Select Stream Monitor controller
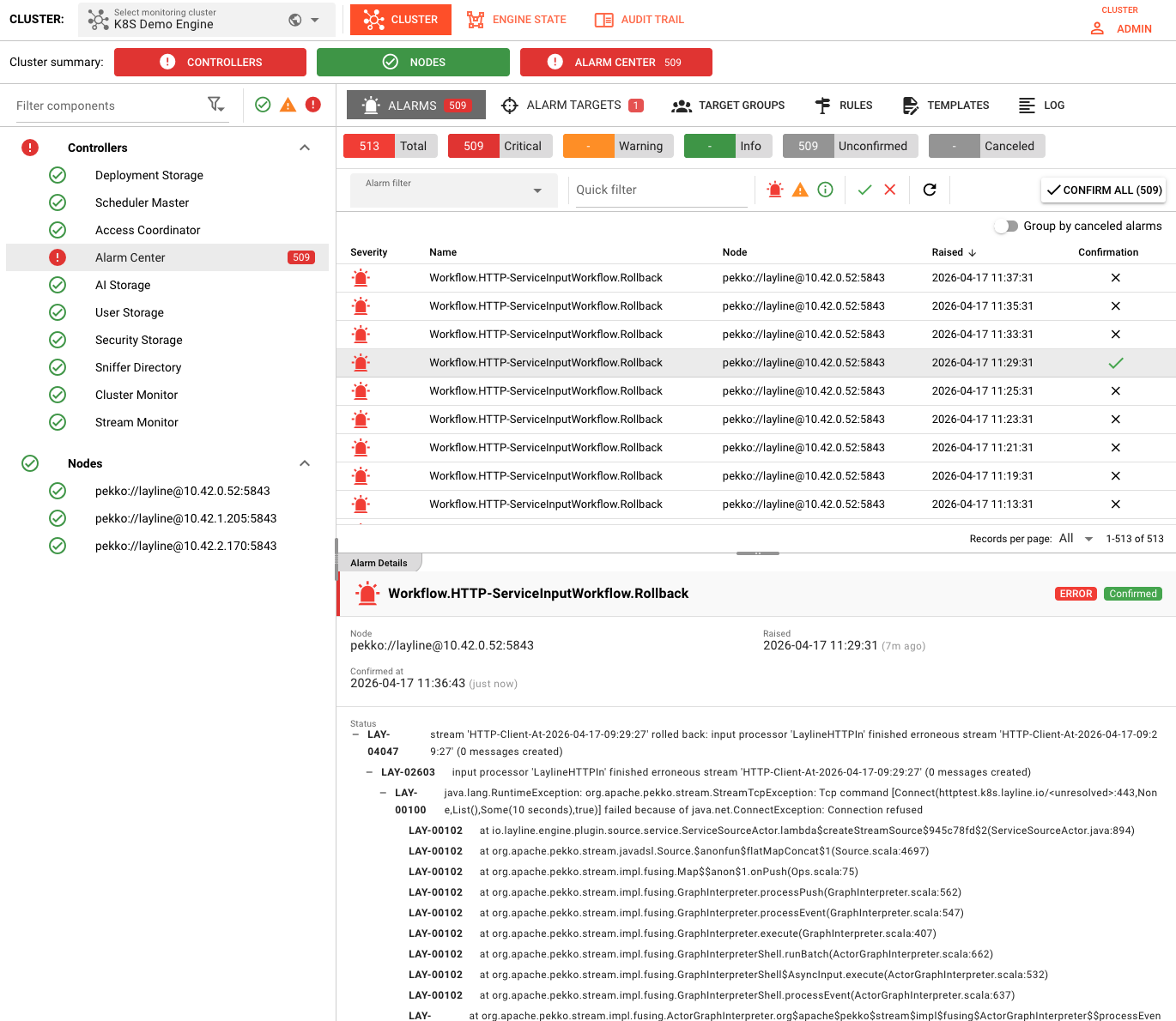This screenshot has height=1021, width=1176. [x=136, y=422]
